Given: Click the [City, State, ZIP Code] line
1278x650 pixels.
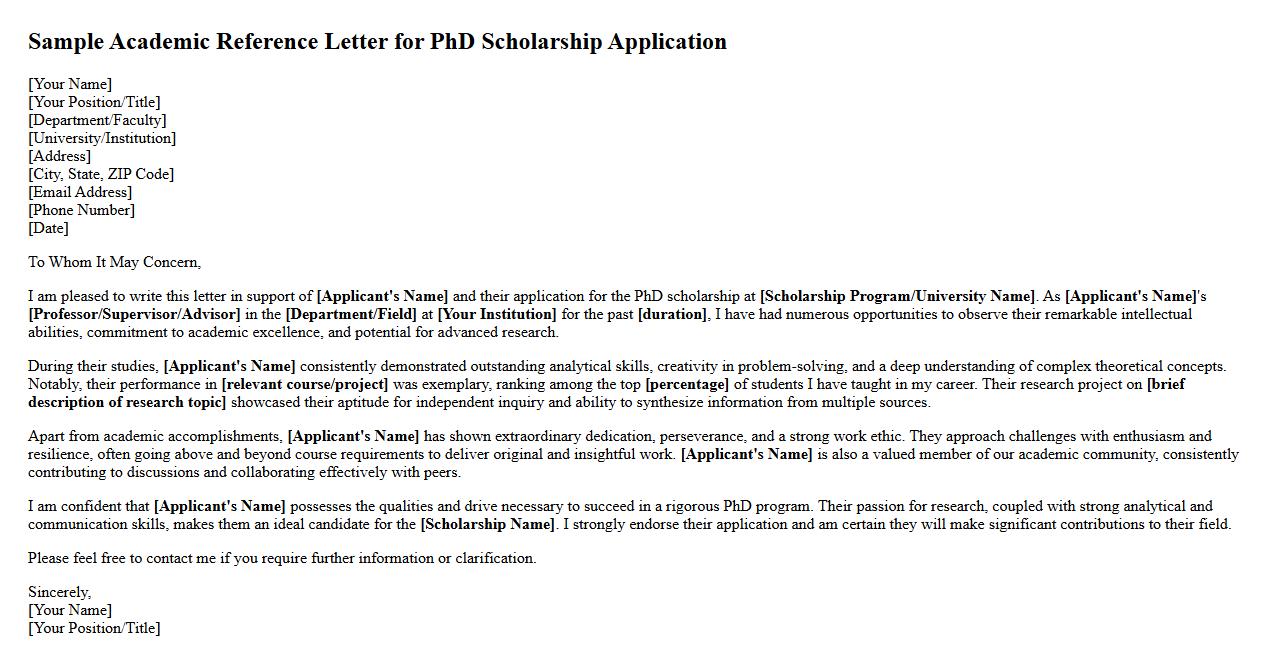Looking at the screenshot, I should point(101,174).
